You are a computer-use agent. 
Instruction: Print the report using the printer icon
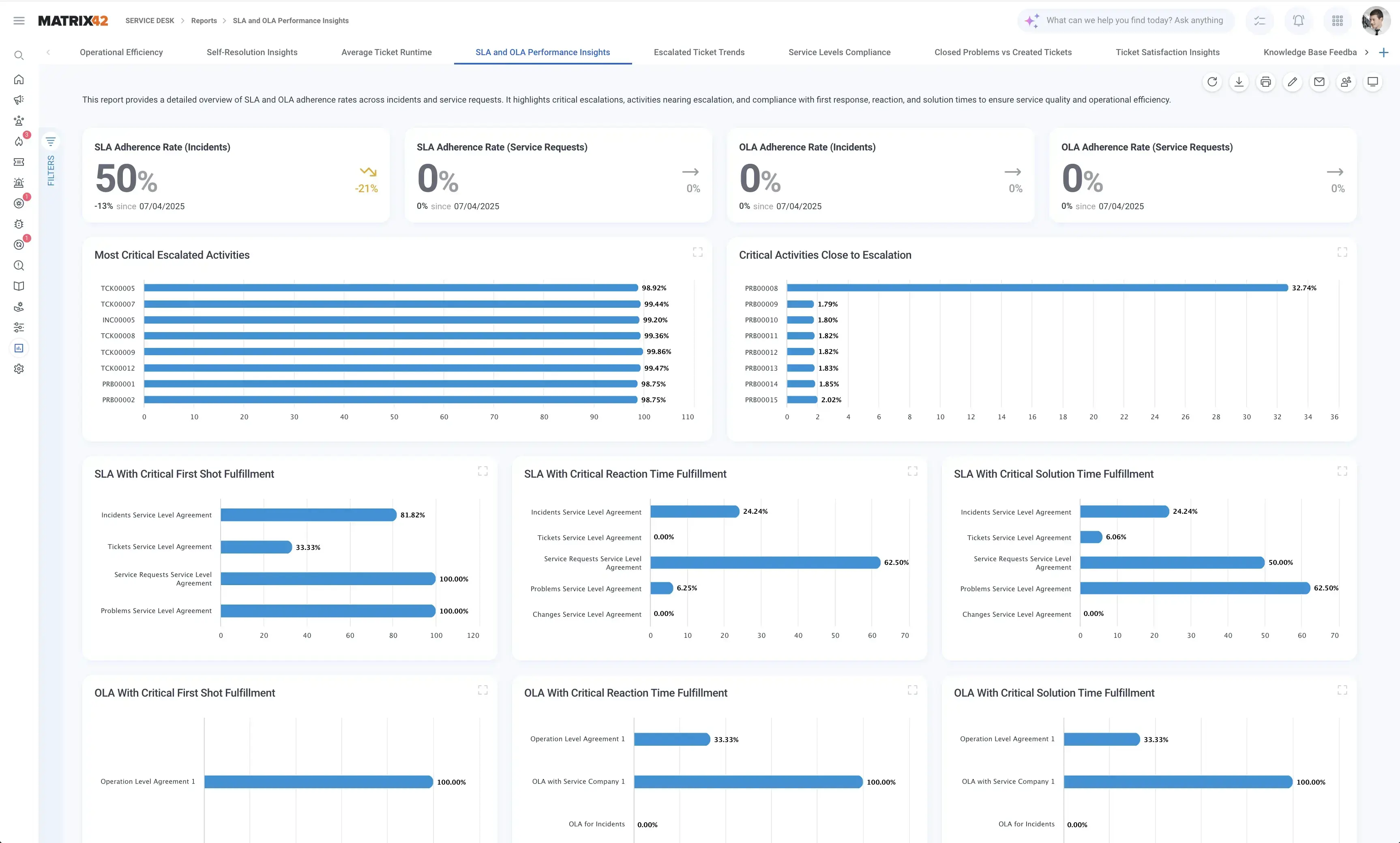[x=1266, y=82]
